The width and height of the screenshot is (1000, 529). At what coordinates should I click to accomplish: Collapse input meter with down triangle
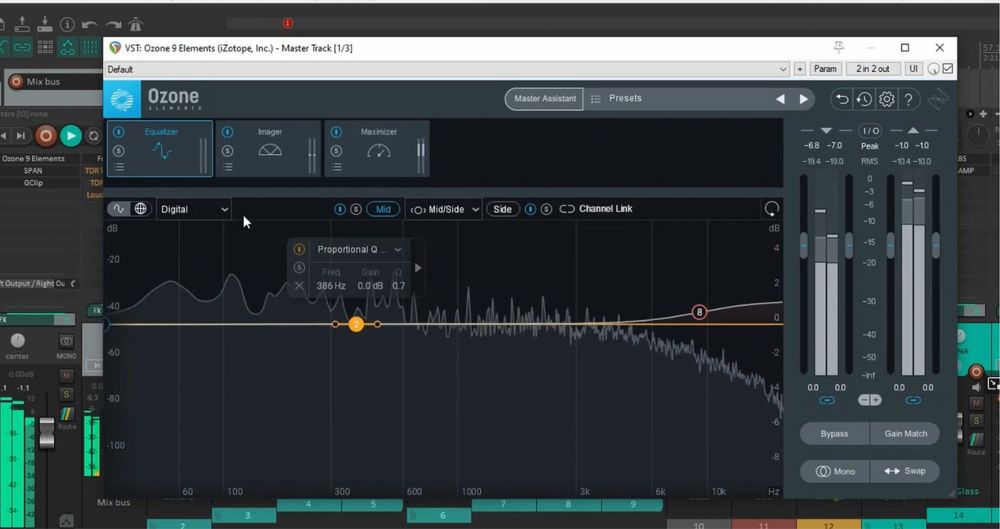point(827,130)
